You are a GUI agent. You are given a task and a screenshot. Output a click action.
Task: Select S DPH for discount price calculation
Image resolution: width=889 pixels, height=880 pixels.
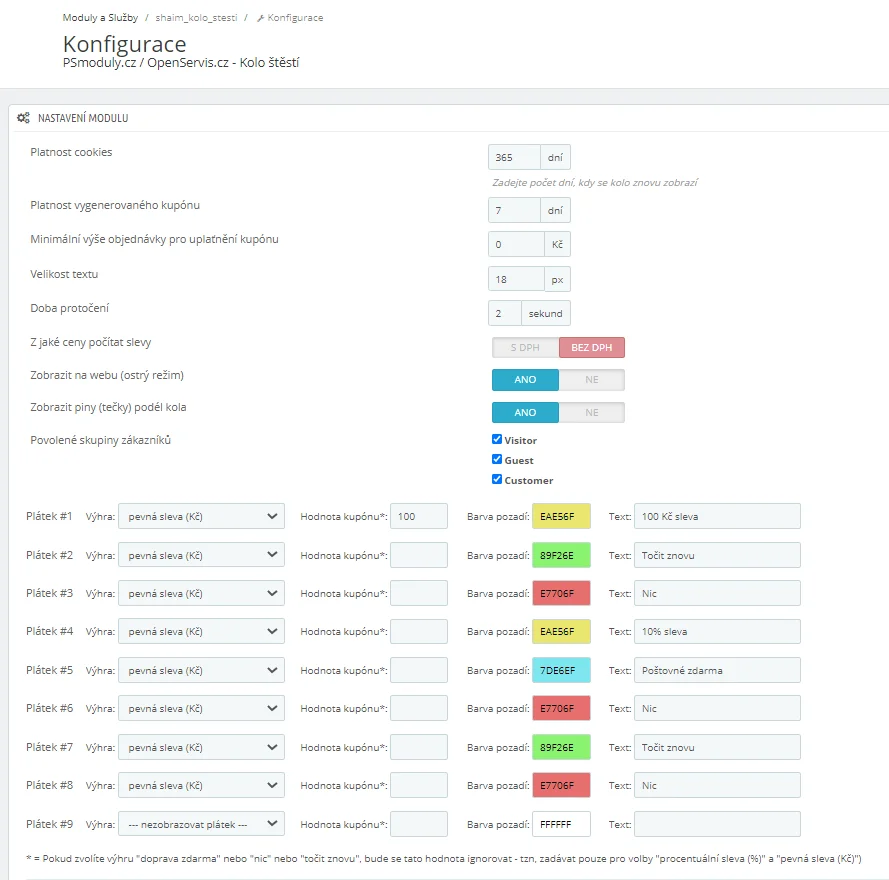point(525,347)
